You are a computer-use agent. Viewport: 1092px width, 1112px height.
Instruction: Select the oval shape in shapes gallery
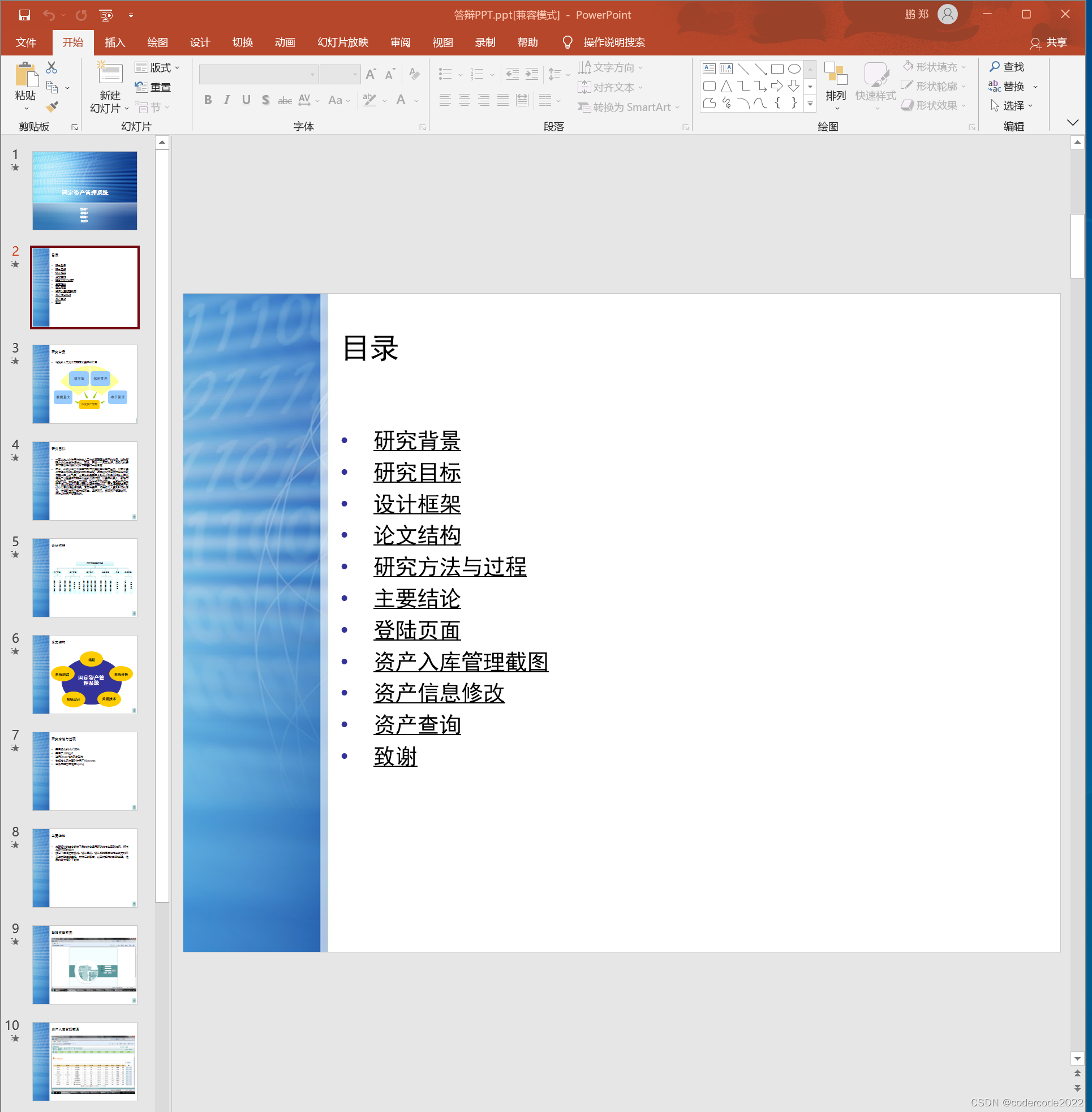[x=794, y=69]
